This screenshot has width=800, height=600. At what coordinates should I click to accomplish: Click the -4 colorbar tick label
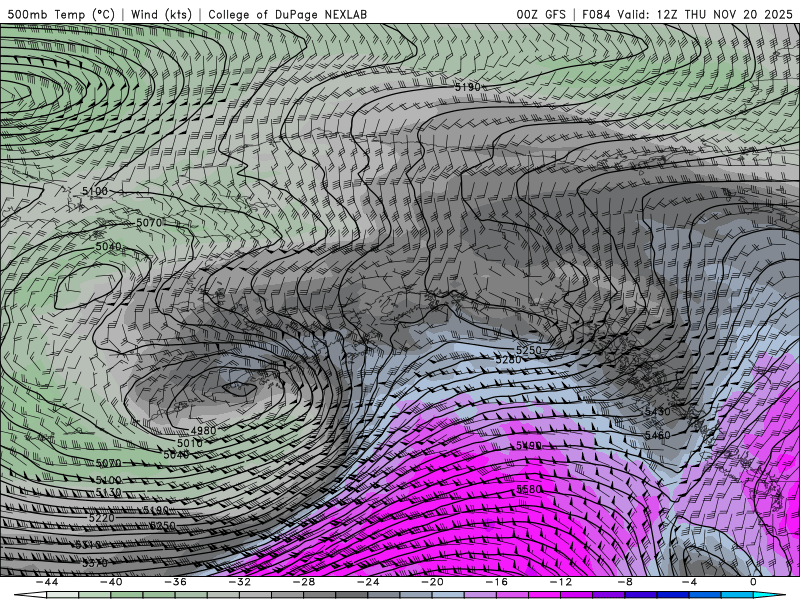click(689, 582)
